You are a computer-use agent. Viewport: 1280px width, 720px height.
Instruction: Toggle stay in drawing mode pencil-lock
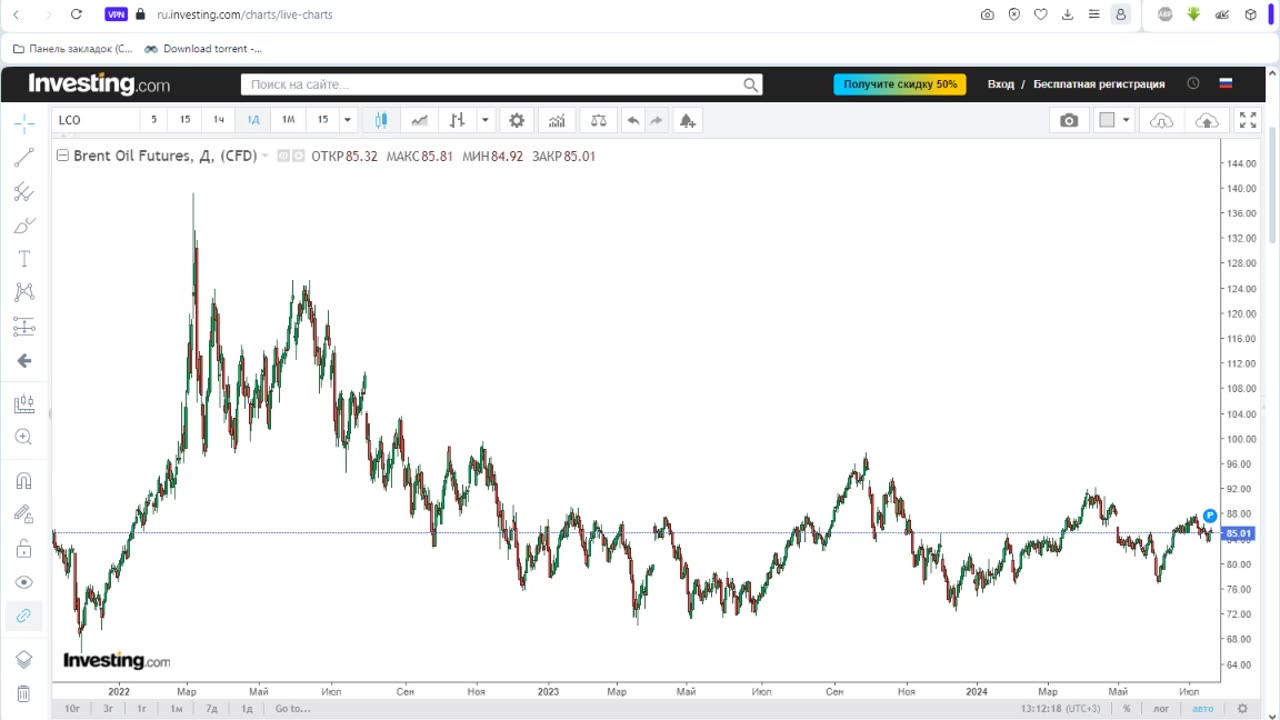[x=24, y=514]
